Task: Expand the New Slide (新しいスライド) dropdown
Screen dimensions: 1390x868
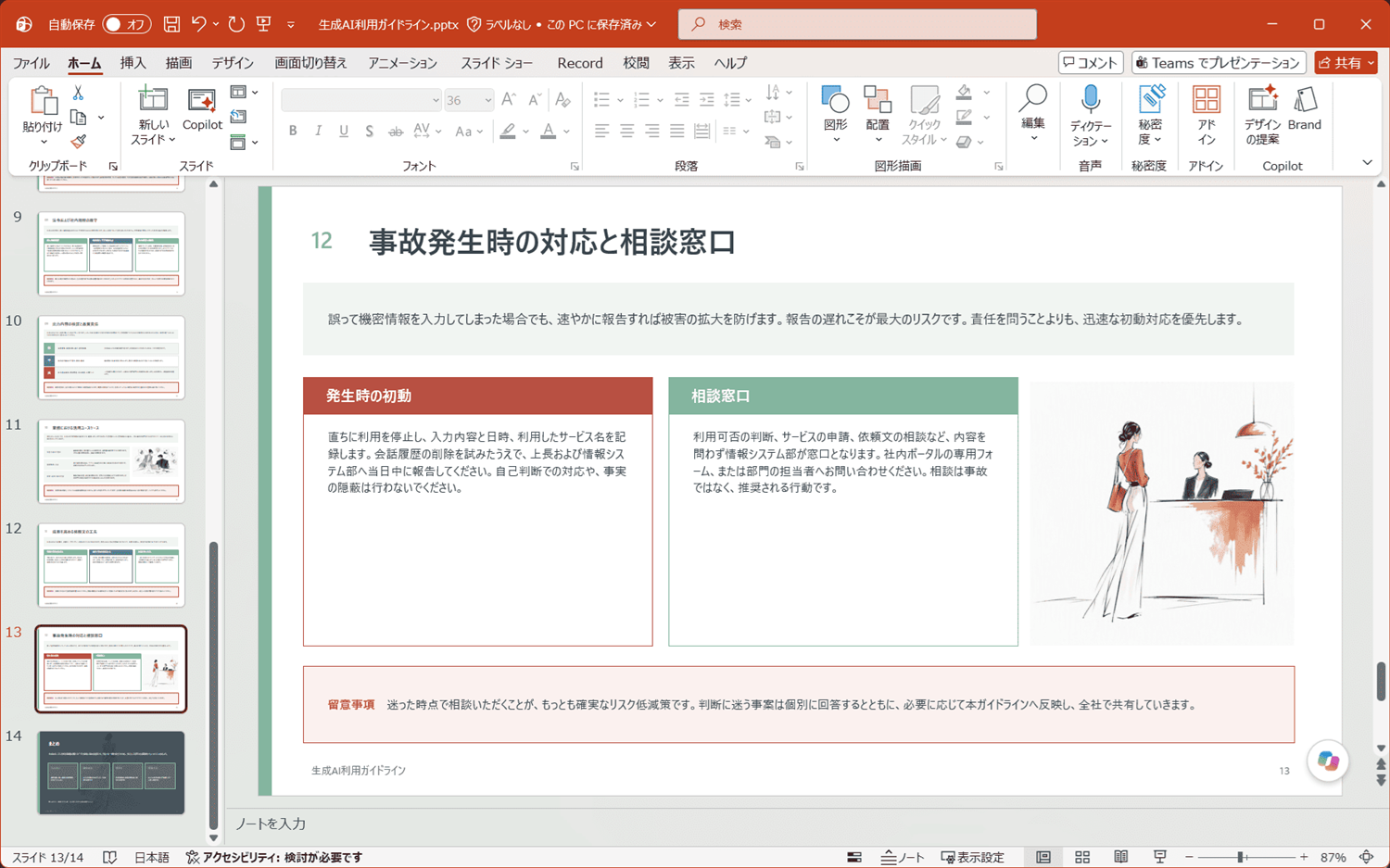Action: (x=172, y=140)
